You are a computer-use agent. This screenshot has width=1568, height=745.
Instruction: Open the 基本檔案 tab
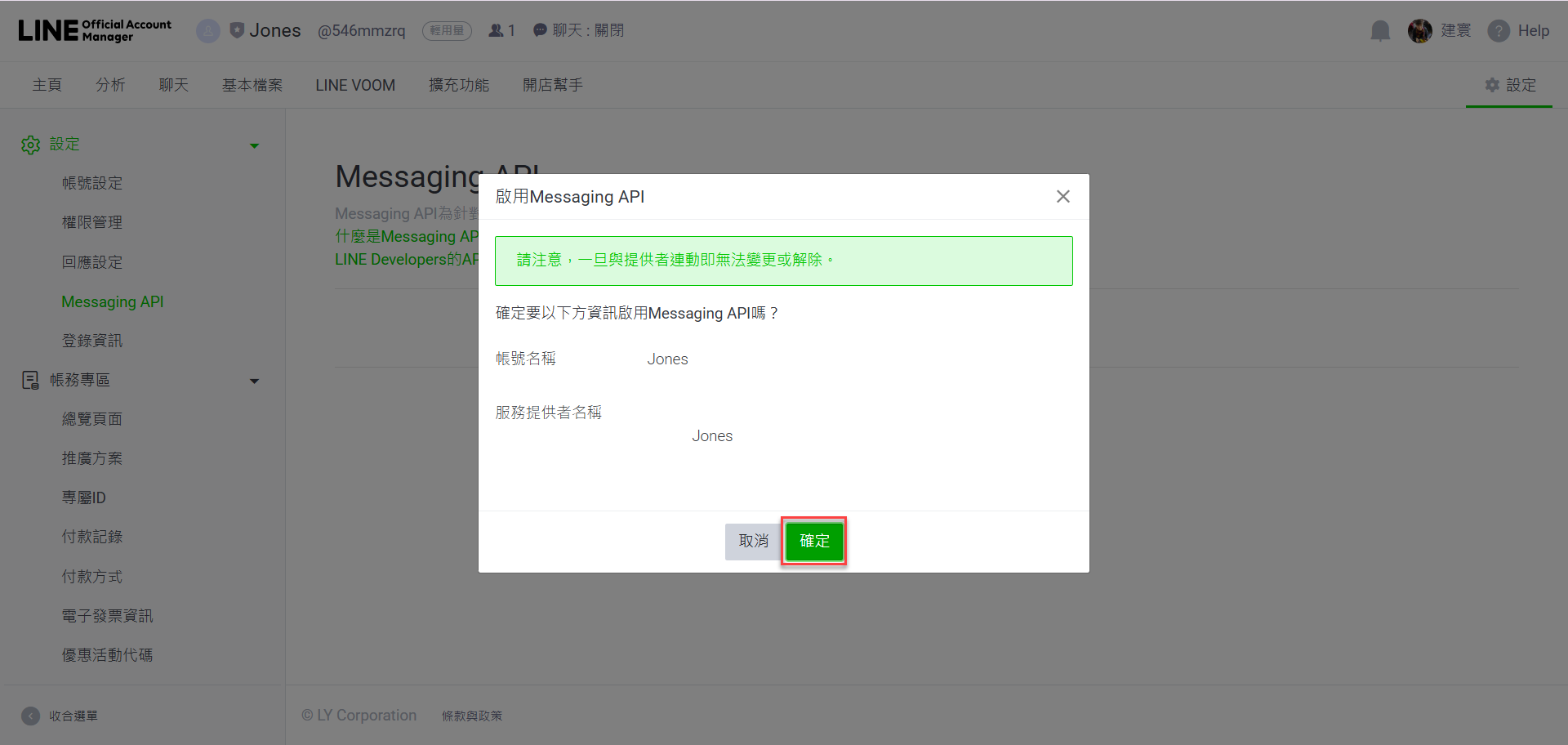252,85
